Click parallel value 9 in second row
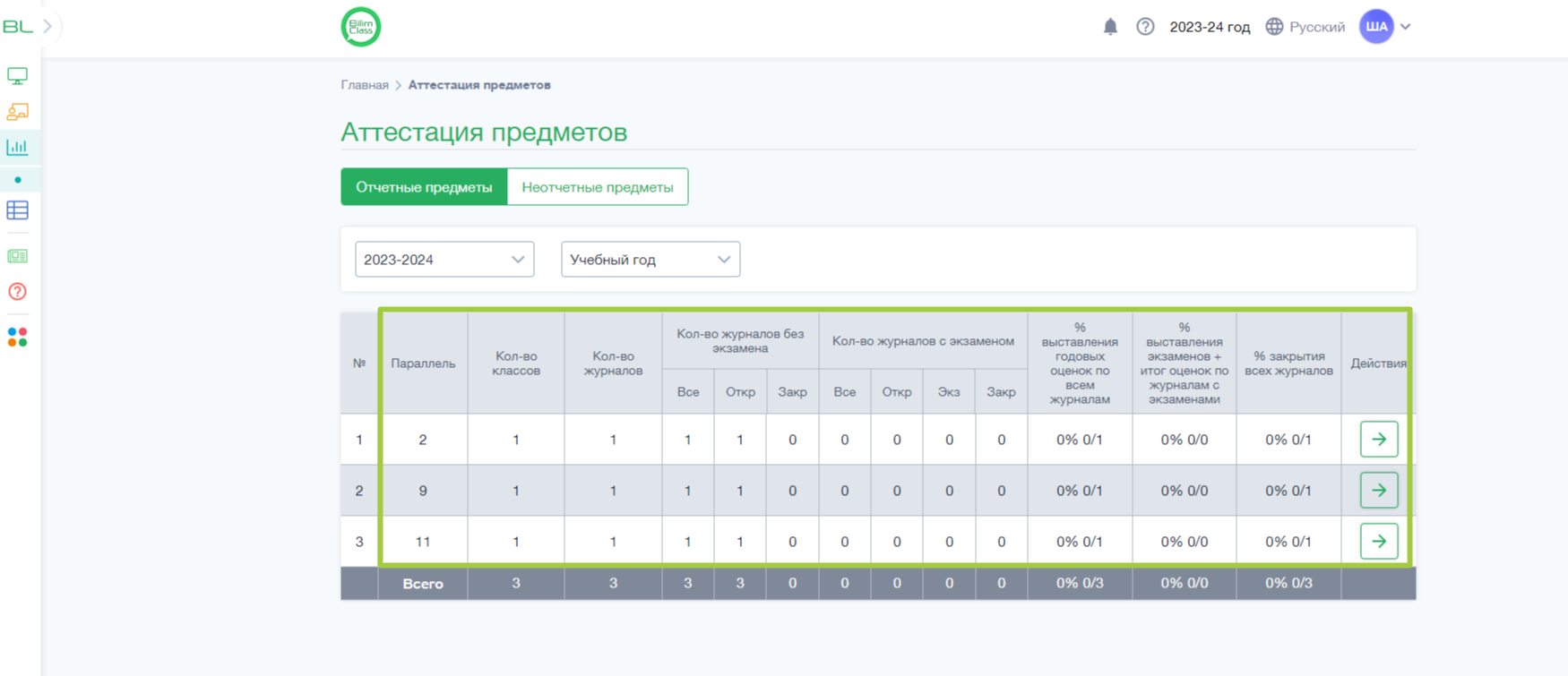 pyautogui.click(x=423, y=491)
